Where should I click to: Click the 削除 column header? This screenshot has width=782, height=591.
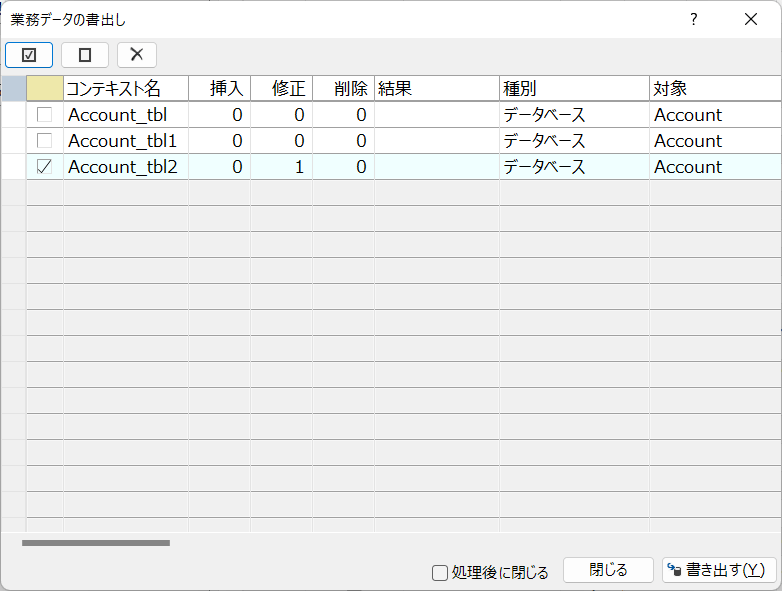(x=343, y=88)
